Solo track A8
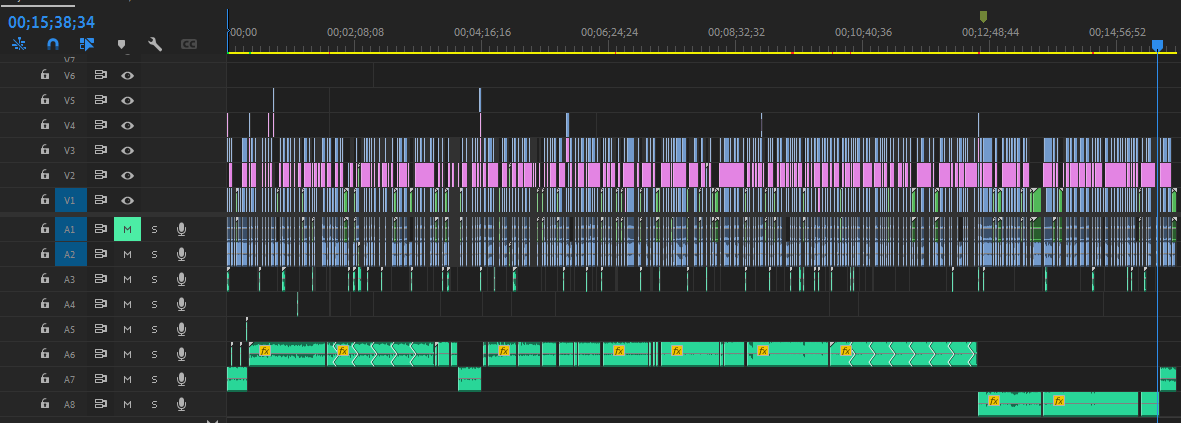The width and height of the screenshot is (1181, 423). tap(154, 404)
